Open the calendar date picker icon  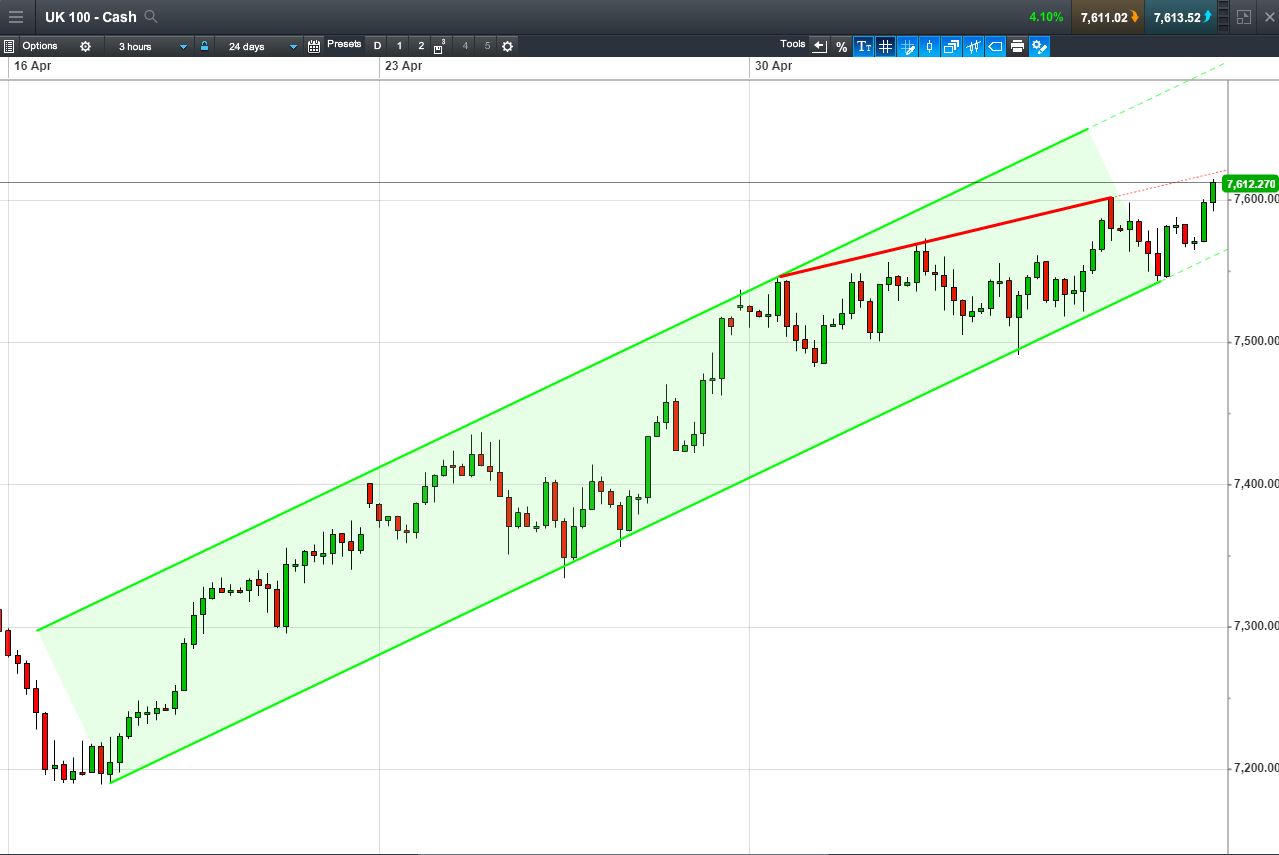pyautogui.click(x=314, y=46)
